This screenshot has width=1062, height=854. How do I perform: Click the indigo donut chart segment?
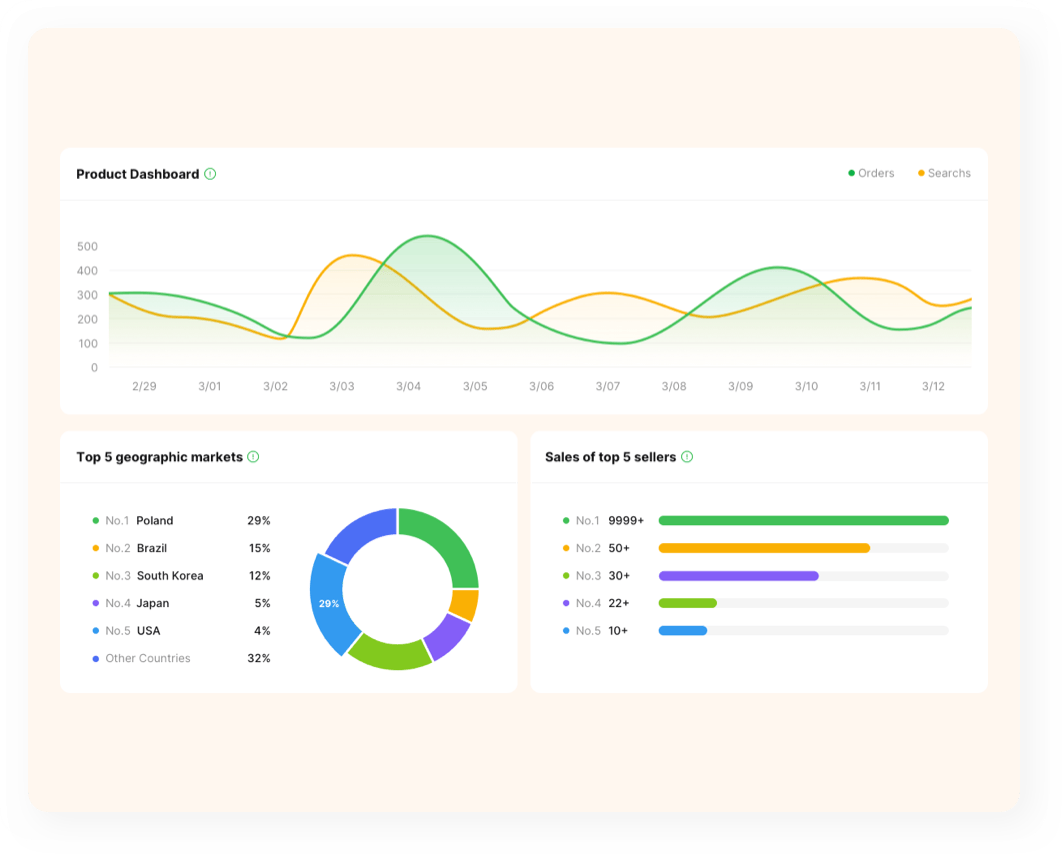point(362,533)
